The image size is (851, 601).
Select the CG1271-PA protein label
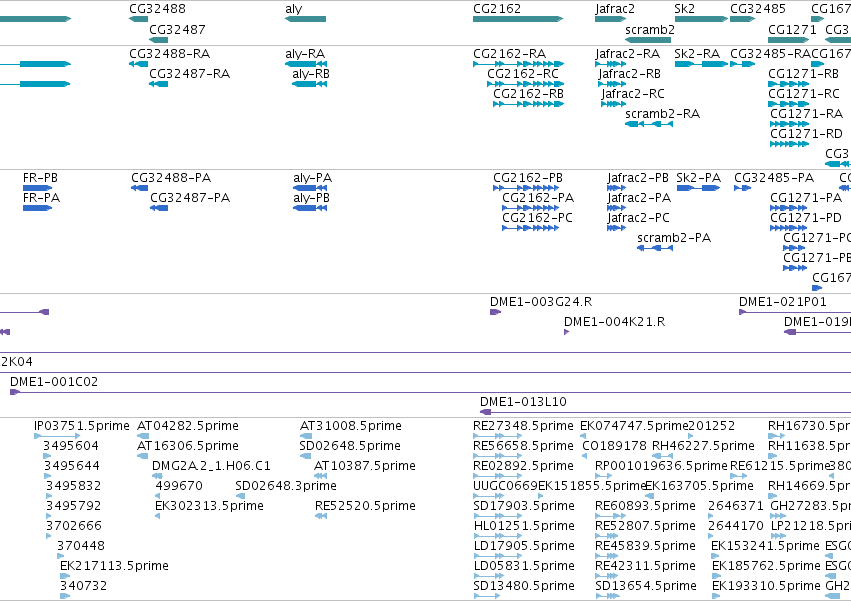806,198
